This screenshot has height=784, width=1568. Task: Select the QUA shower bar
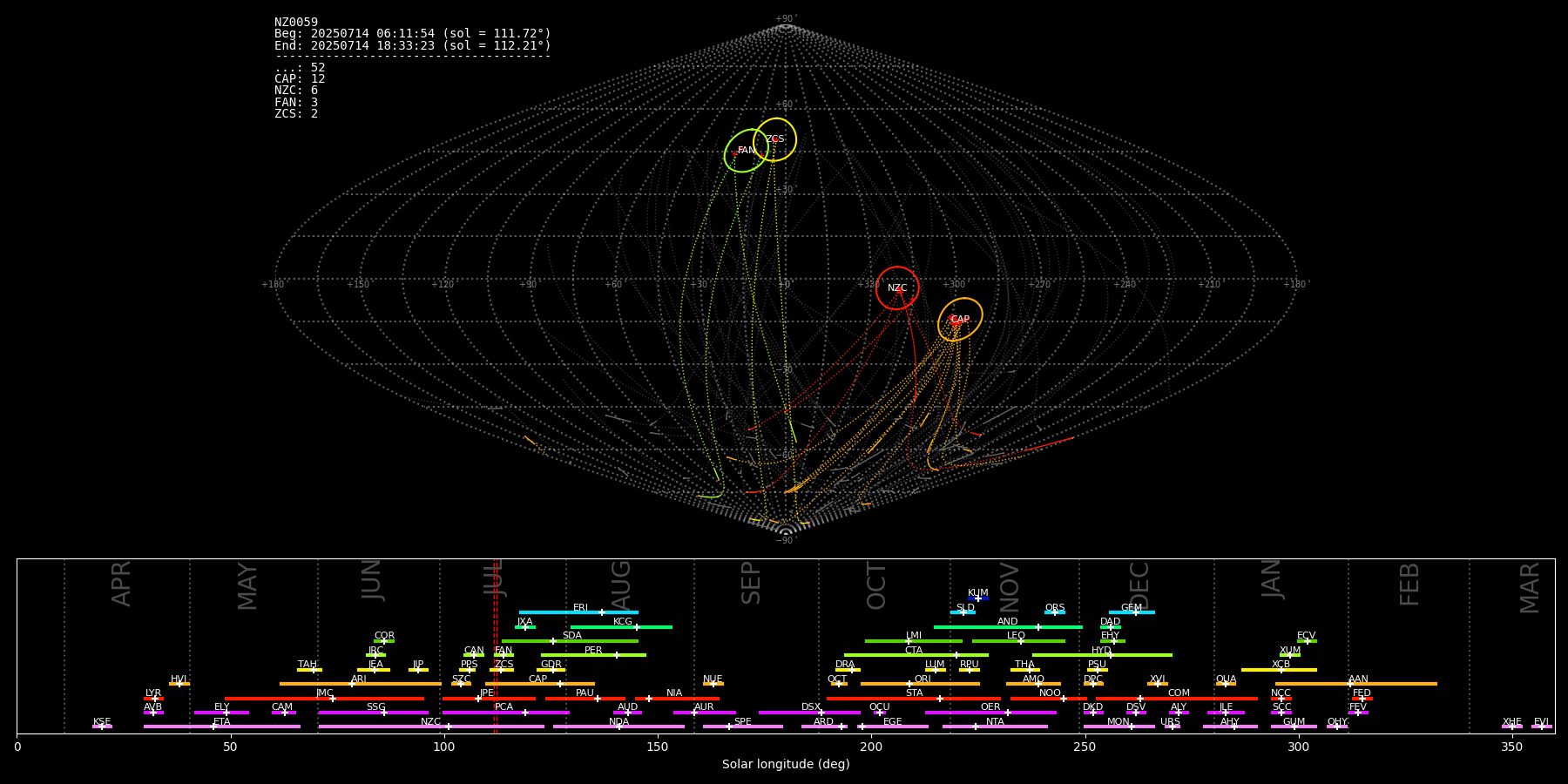point(1226,684)
